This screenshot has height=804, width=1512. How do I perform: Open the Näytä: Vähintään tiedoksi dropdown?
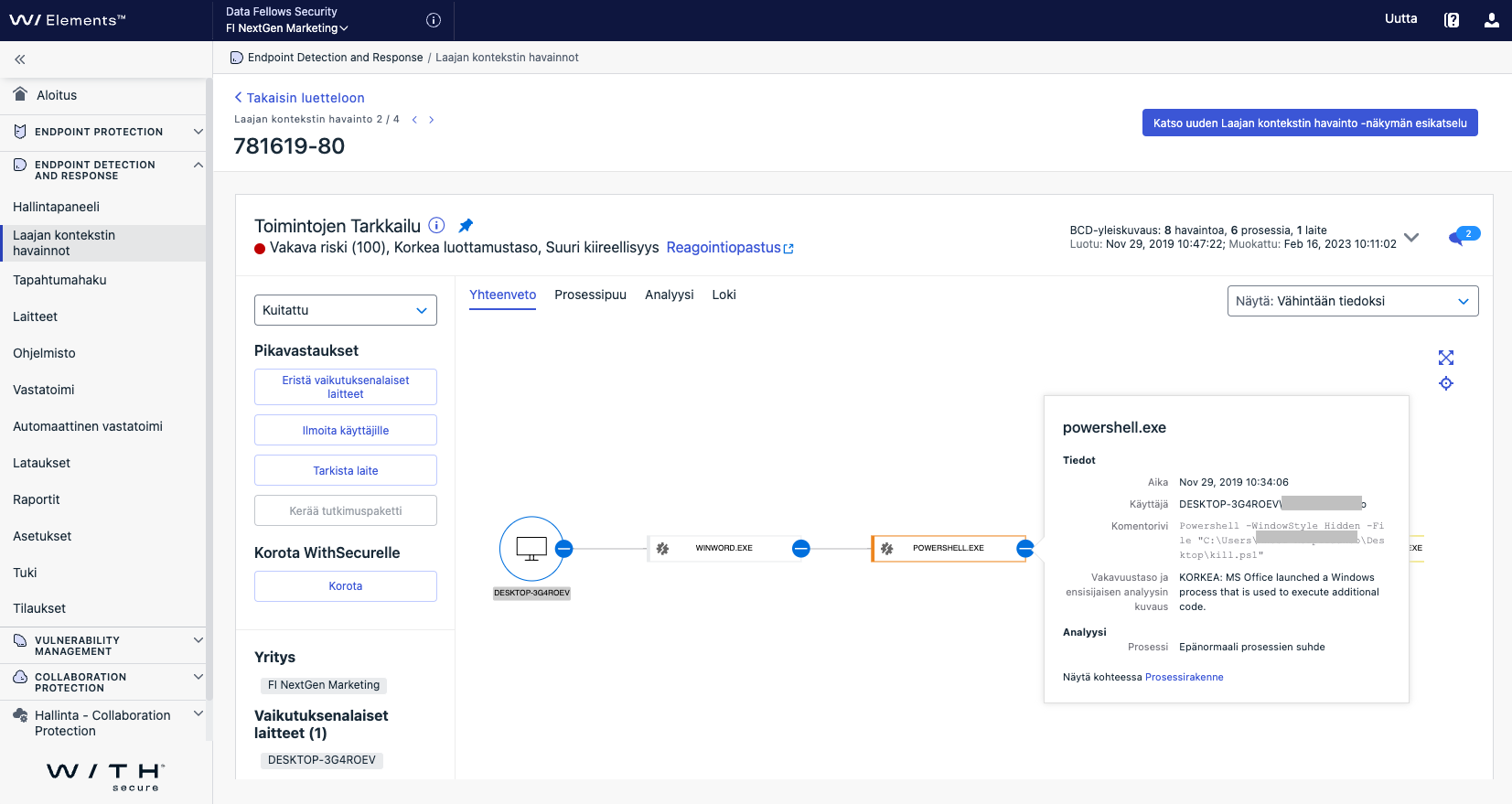pyautogui.click(x=1352, y=301)
